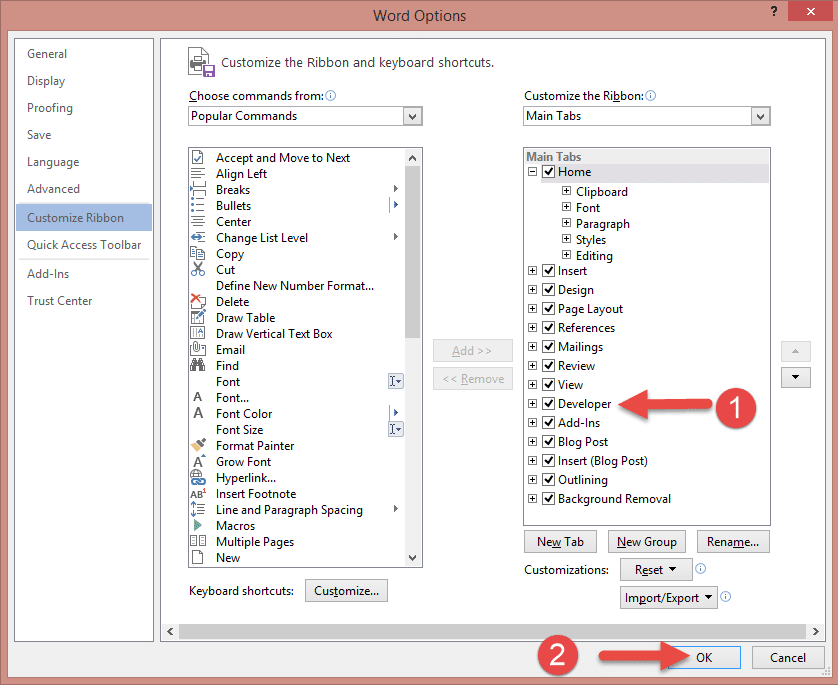Select the Align Left command icon
Screen dimensions: 838x685
point(198,174)
